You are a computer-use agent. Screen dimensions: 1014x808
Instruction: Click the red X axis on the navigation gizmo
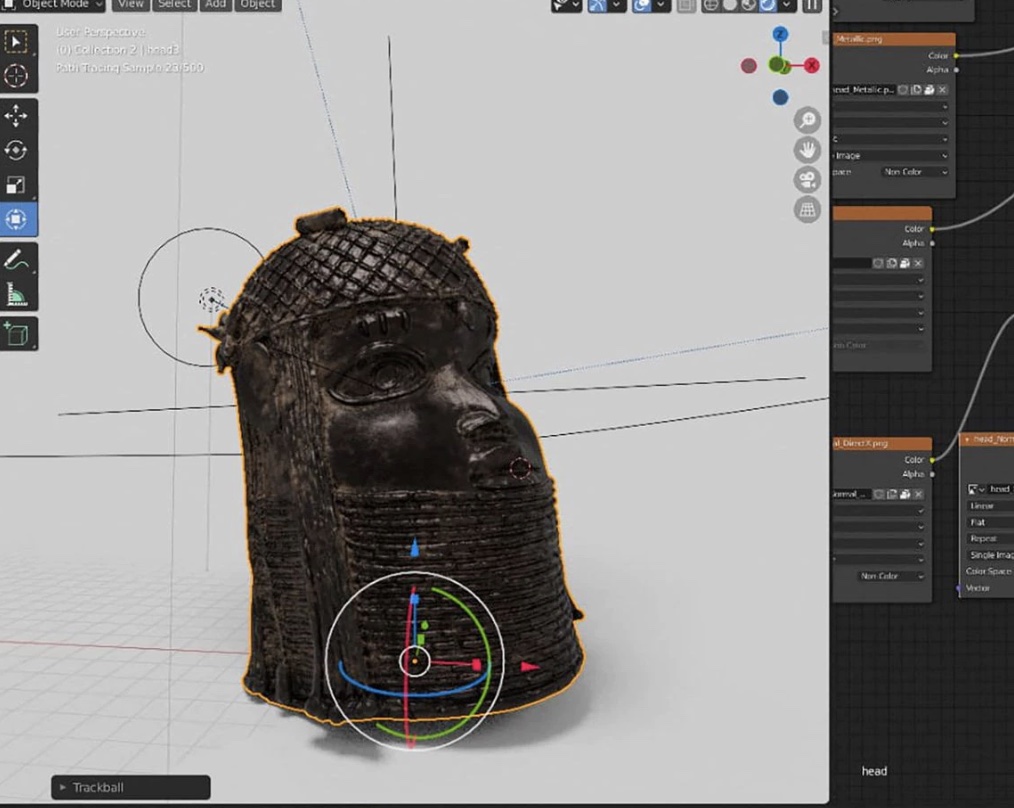pyautogui.click(x=813, y=63)
